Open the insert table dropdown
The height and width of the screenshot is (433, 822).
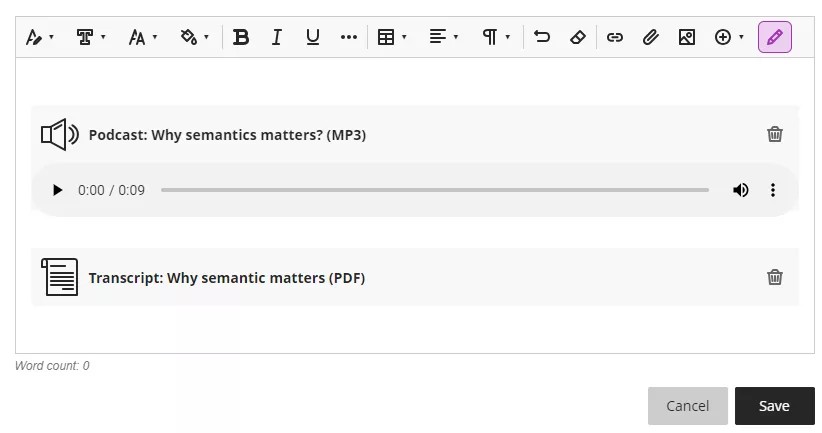pyautogui.click(x=392, y=37)
